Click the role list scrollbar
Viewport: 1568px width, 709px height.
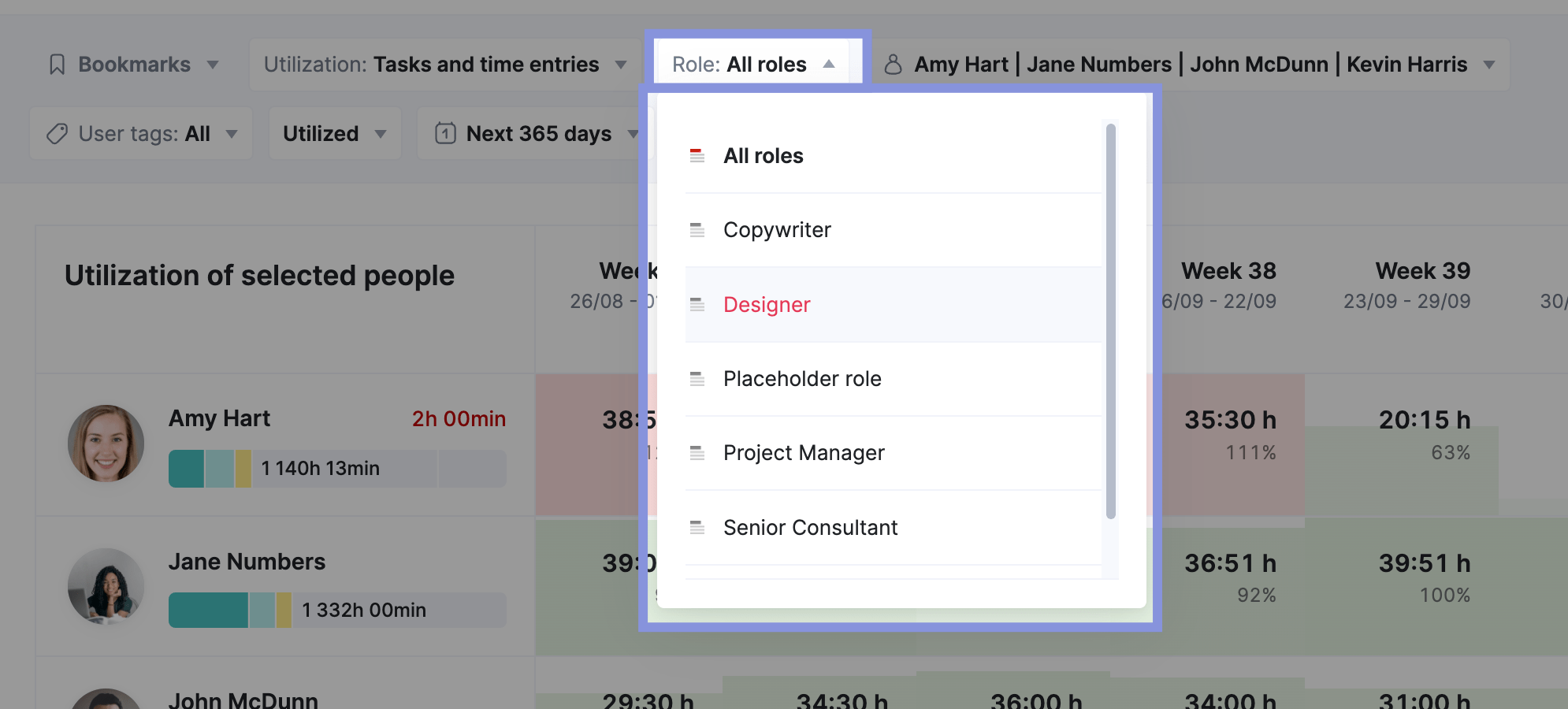1111,321
